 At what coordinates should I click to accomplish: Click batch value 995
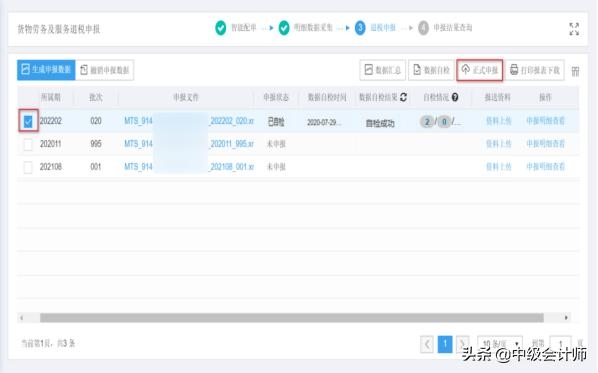96,144
